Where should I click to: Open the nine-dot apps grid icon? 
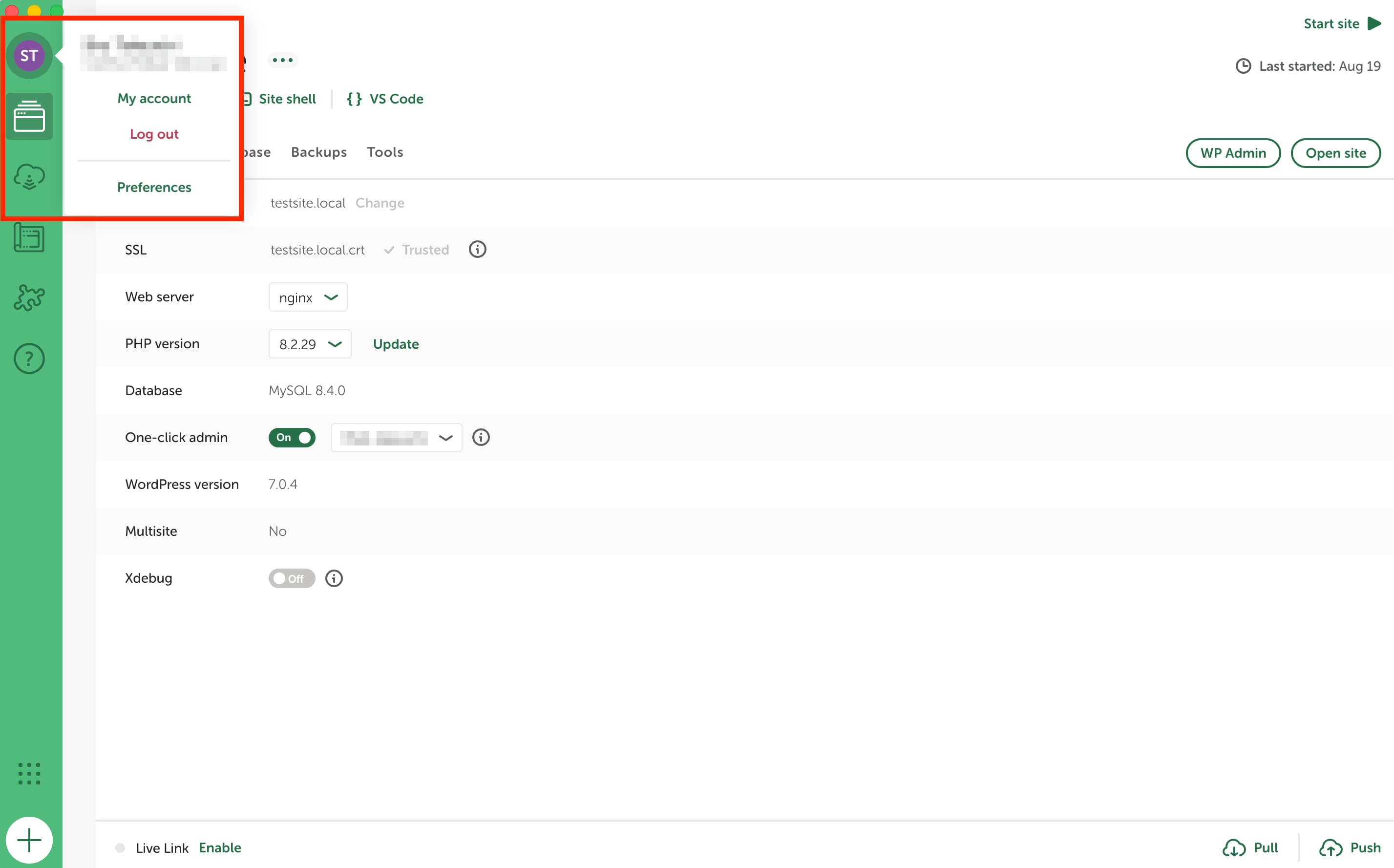point(29,773)
